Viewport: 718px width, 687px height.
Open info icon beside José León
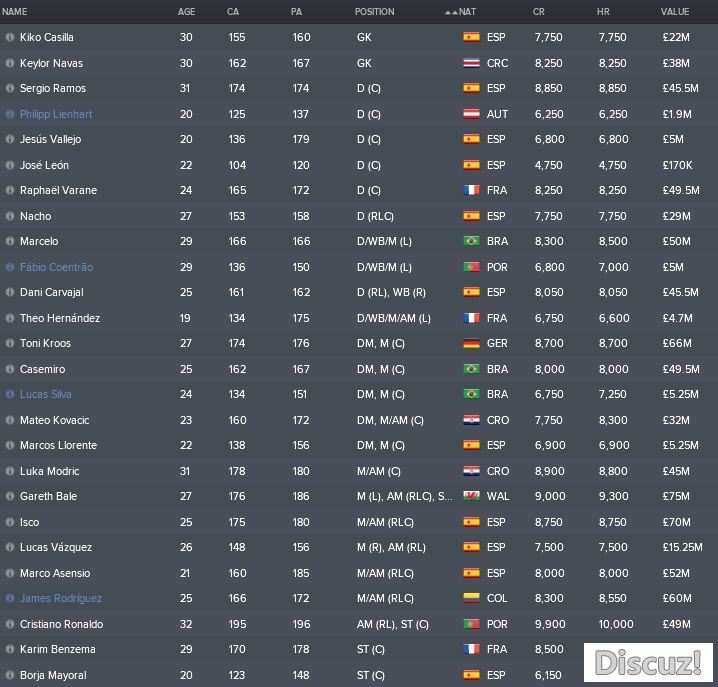coord(10,165)
